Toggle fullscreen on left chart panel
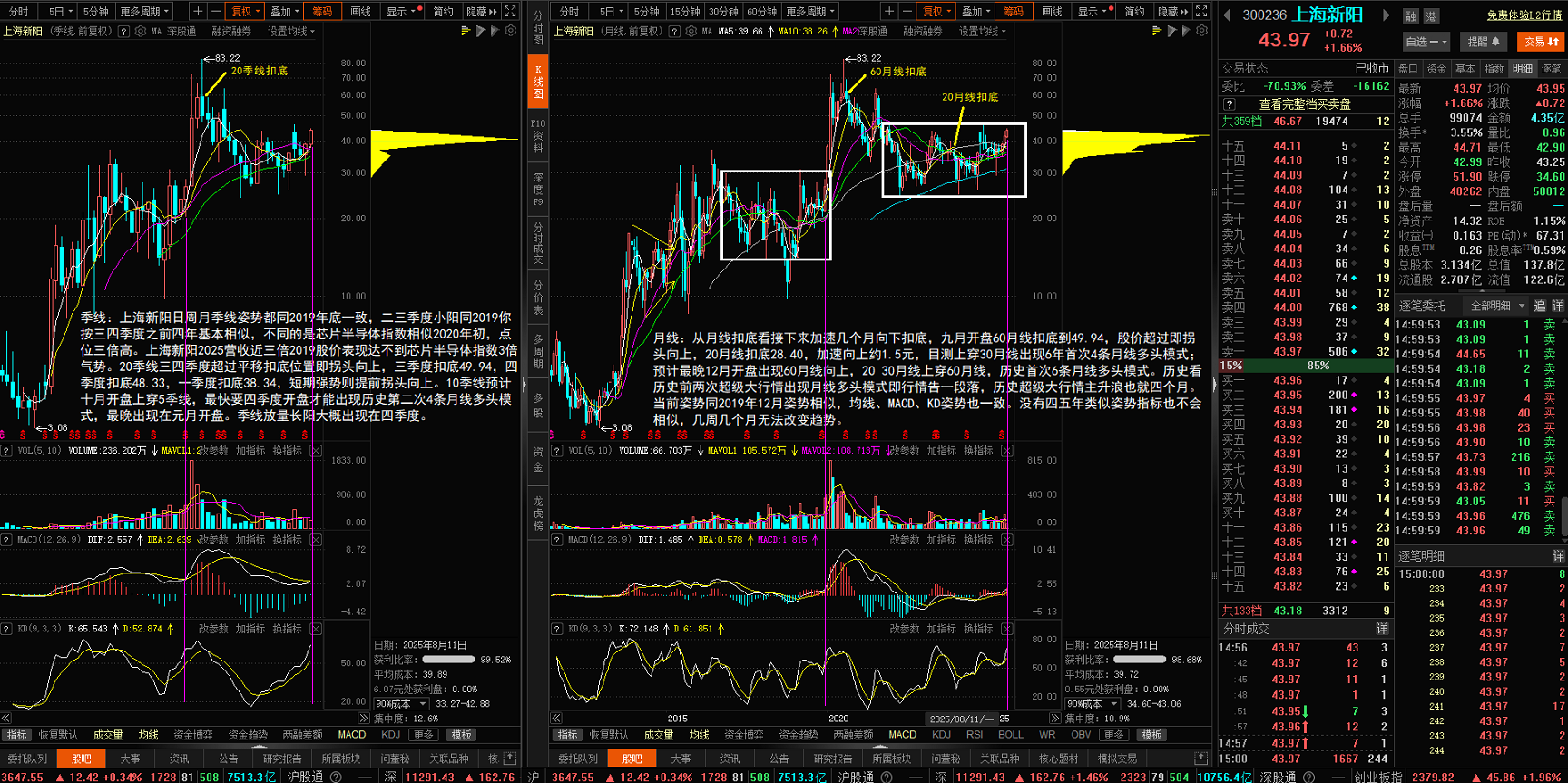The image size is (1568, 783). coord(510,11)
